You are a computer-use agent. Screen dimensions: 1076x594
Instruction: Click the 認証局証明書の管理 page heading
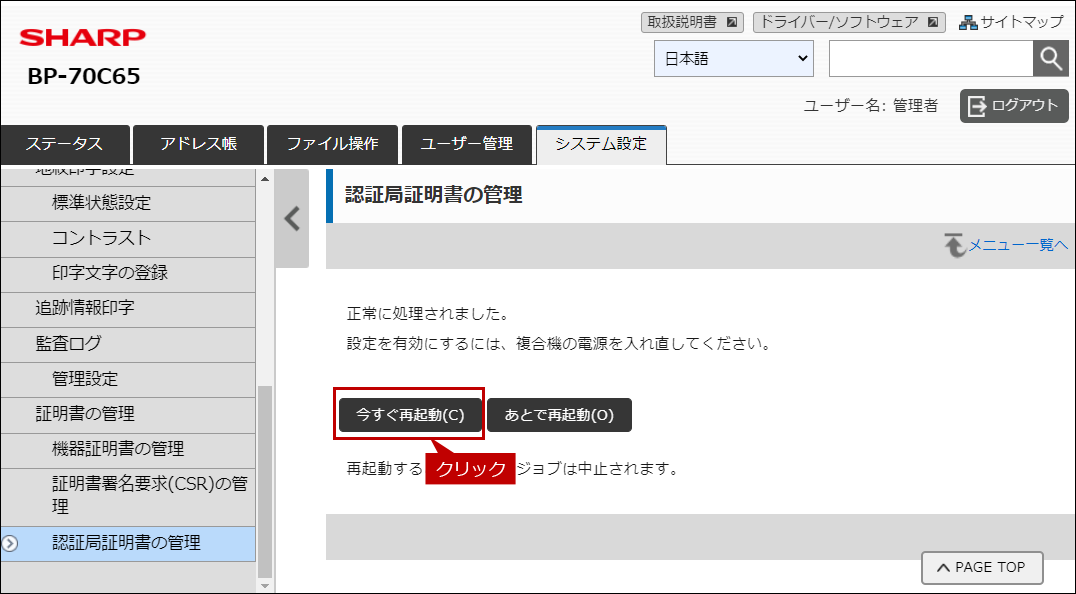click(434, 195)
